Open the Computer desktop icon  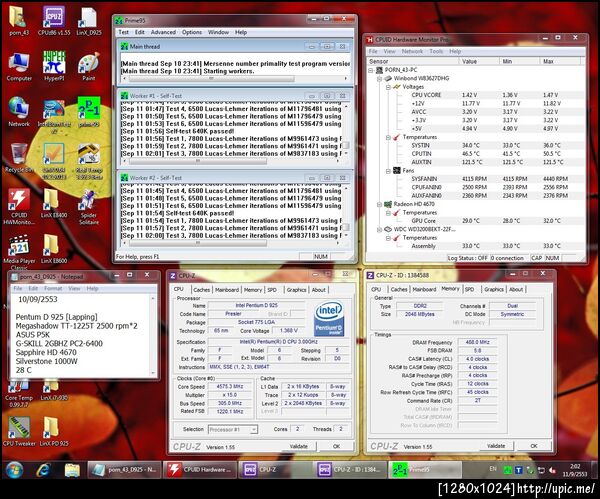pos(19,67)
